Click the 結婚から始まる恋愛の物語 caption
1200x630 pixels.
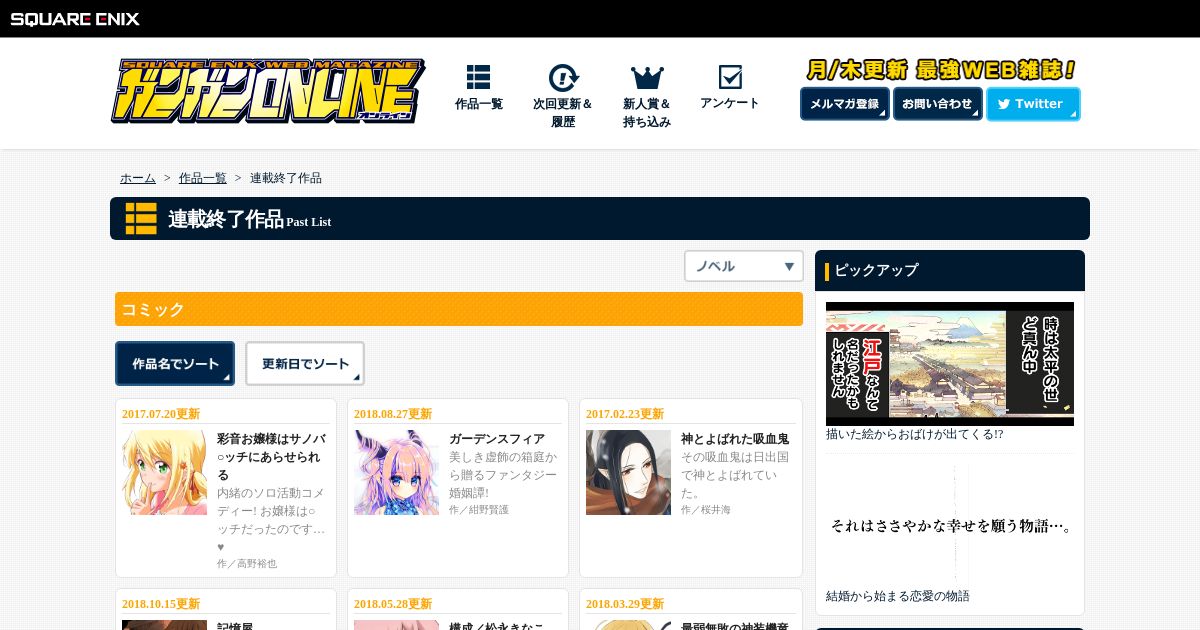[898, 596]
